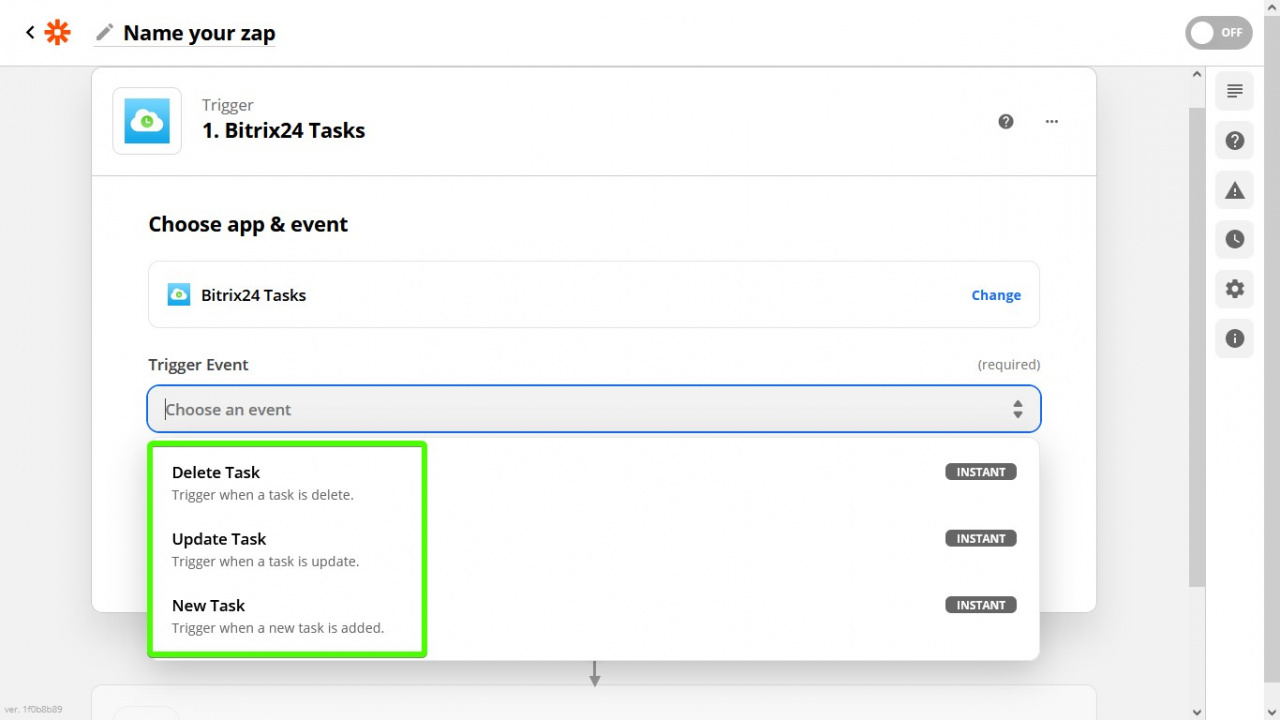Viewport: 1280px width, 720px height.
Task: Click INSTANT badge beside New Task
Action: point(981,605)
